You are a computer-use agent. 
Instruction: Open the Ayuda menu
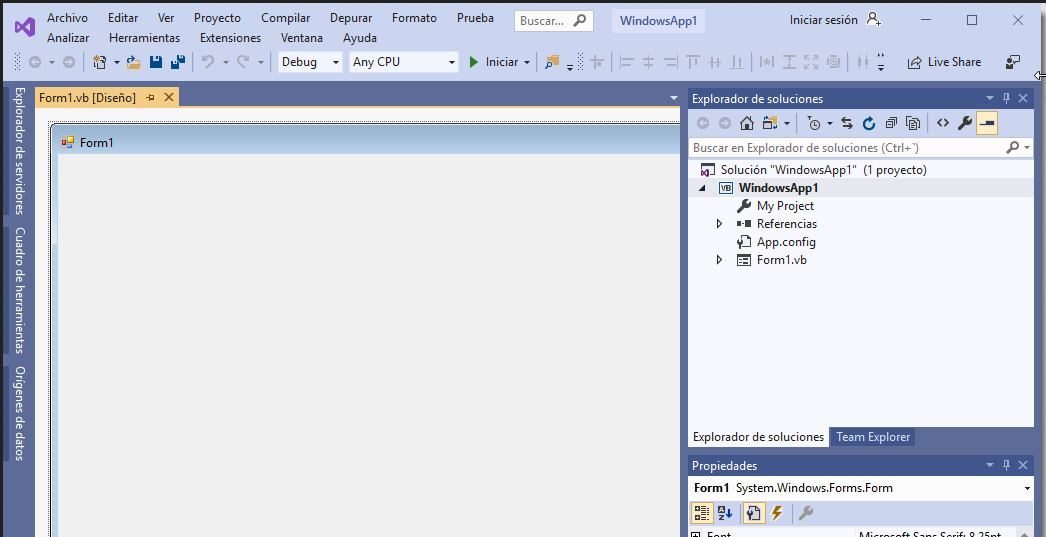click(x=360, y=38)
